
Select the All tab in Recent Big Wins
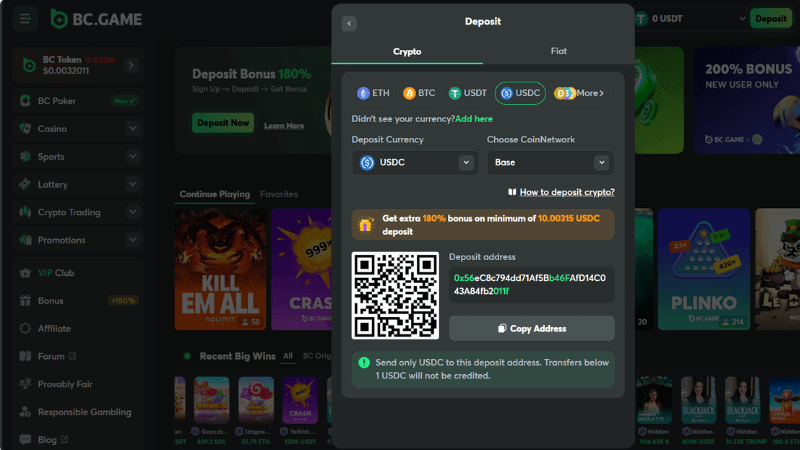tap(288, 356)
